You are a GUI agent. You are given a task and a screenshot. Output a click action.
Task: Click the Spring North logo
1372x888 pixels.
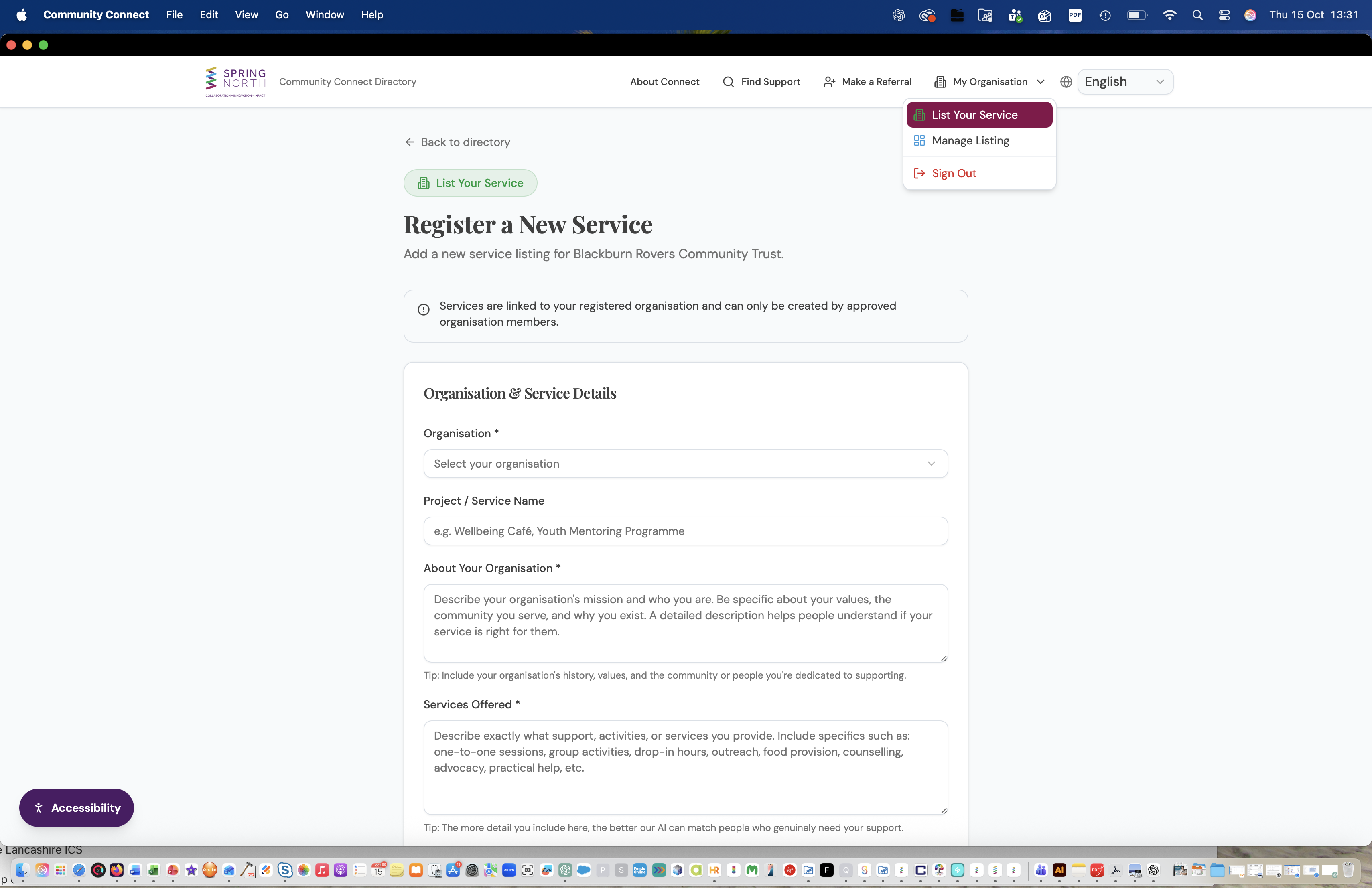coord(235,82)
